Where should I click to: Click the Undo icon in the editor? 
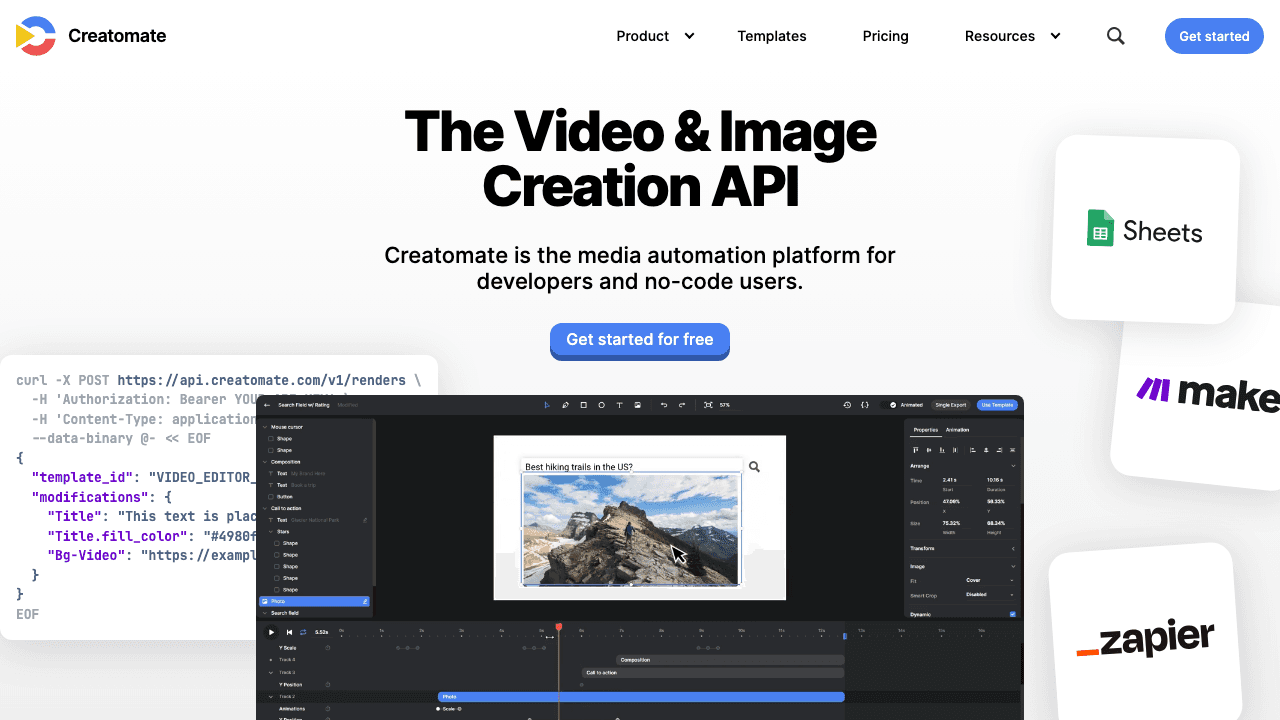tap(664, 405)
